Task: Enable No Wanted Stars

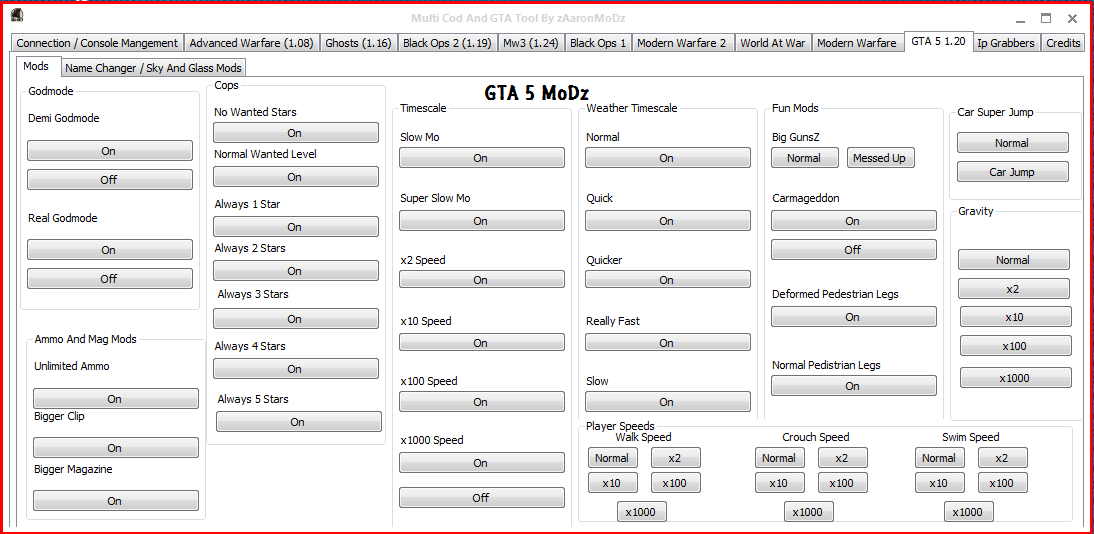Action: [296, 133]
